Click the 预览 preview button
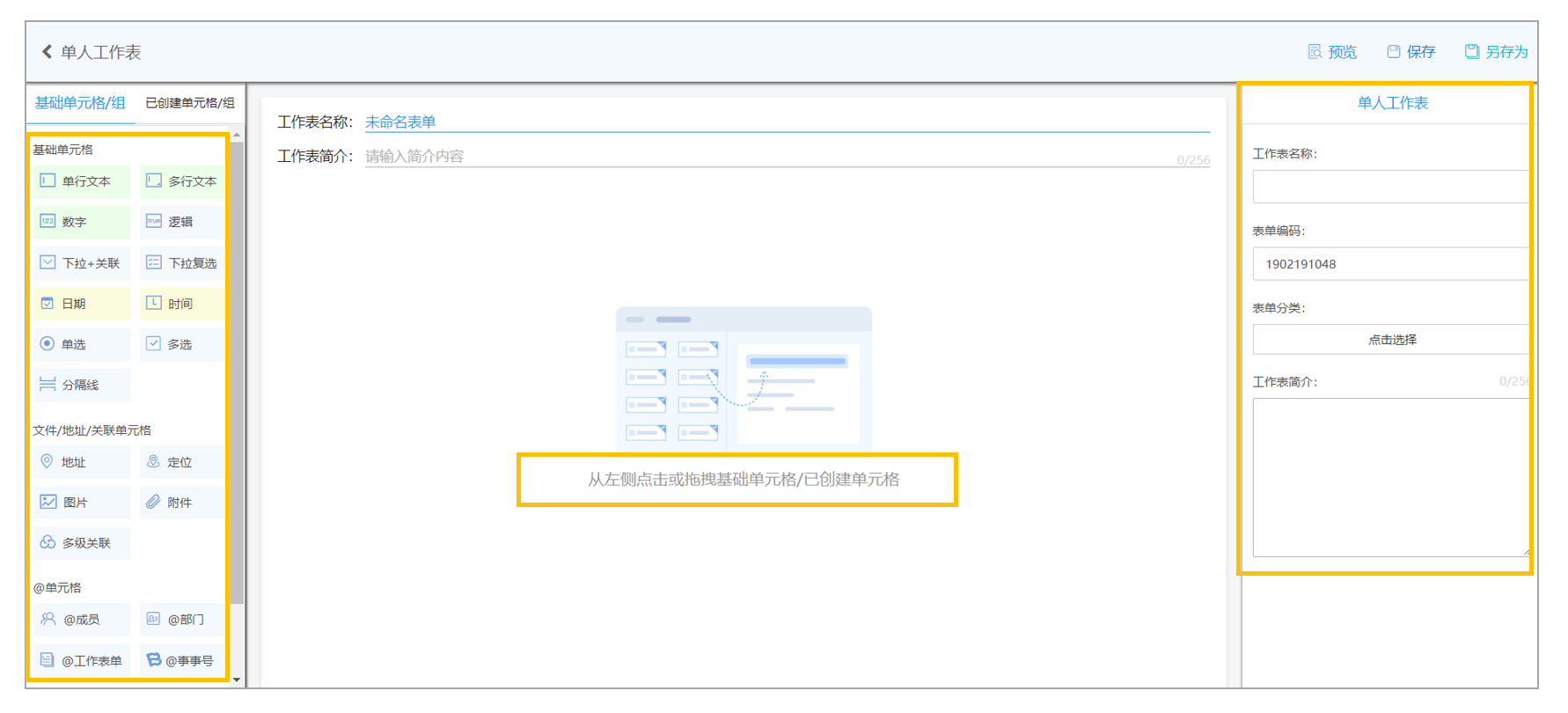The width and height of the screenshot is (1568, 713). [1332, 52]
